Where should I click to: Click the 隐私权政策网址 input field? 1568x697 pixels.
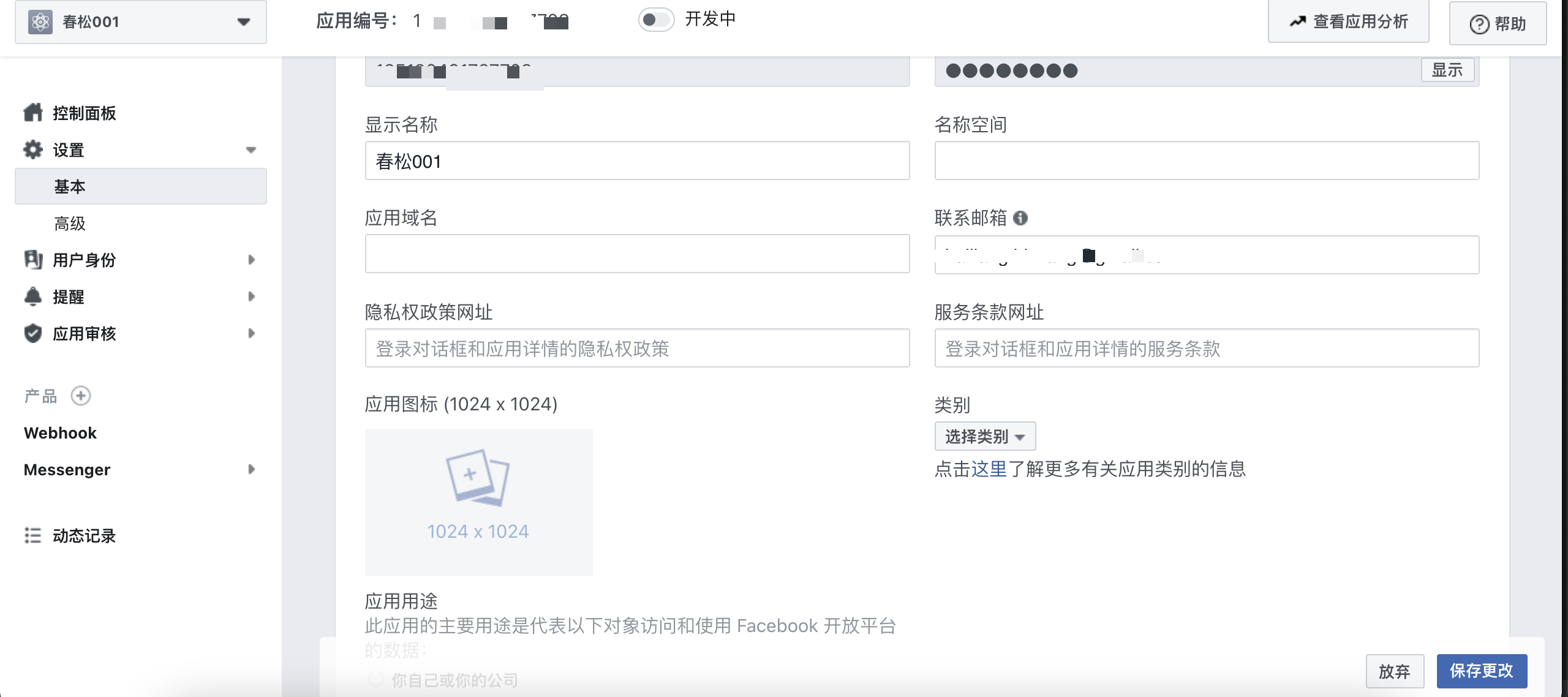coord(637,348)
